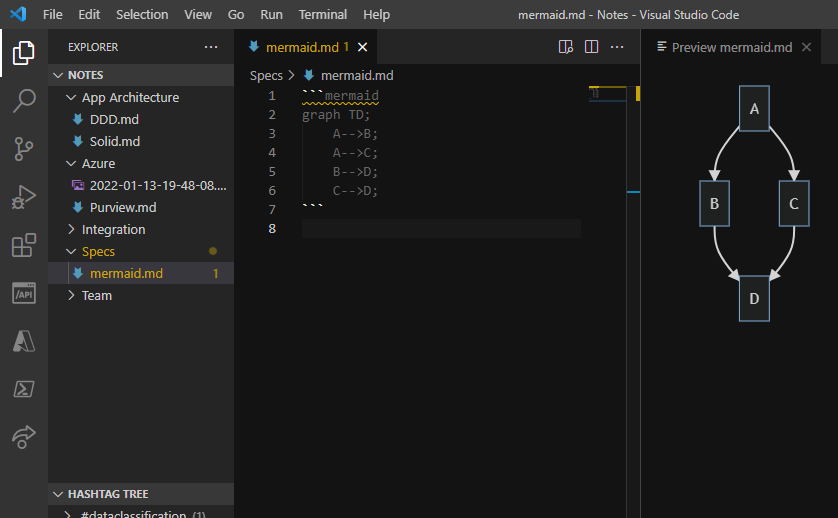Viewport: 838px width, 518px height.
Task: Click the markdown icon beside Purview.md
Action: pos(78,207)
